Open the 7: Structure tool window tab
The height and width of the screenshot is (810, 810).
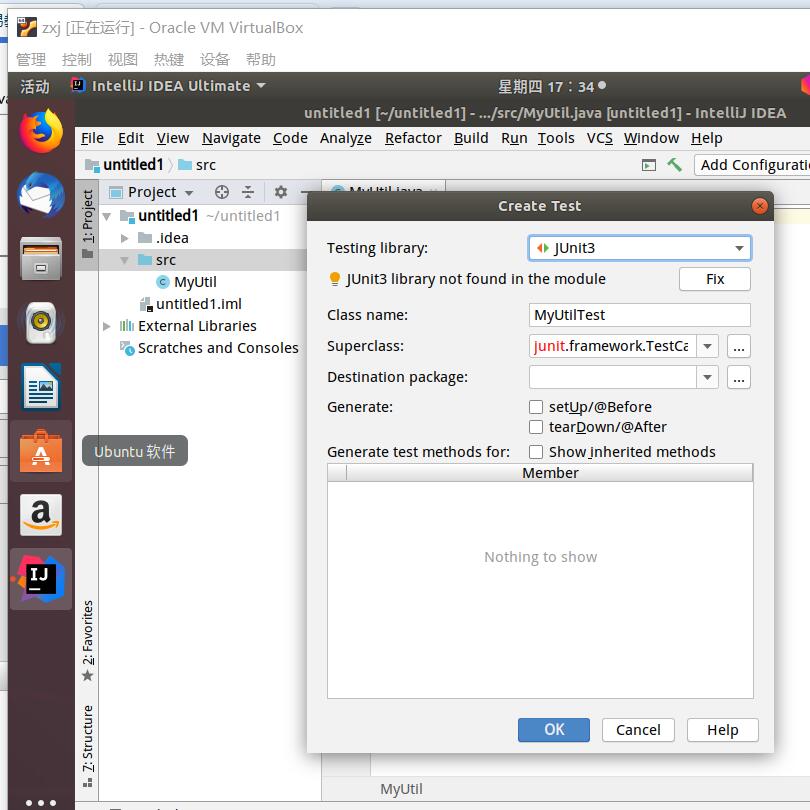point(87,746)
